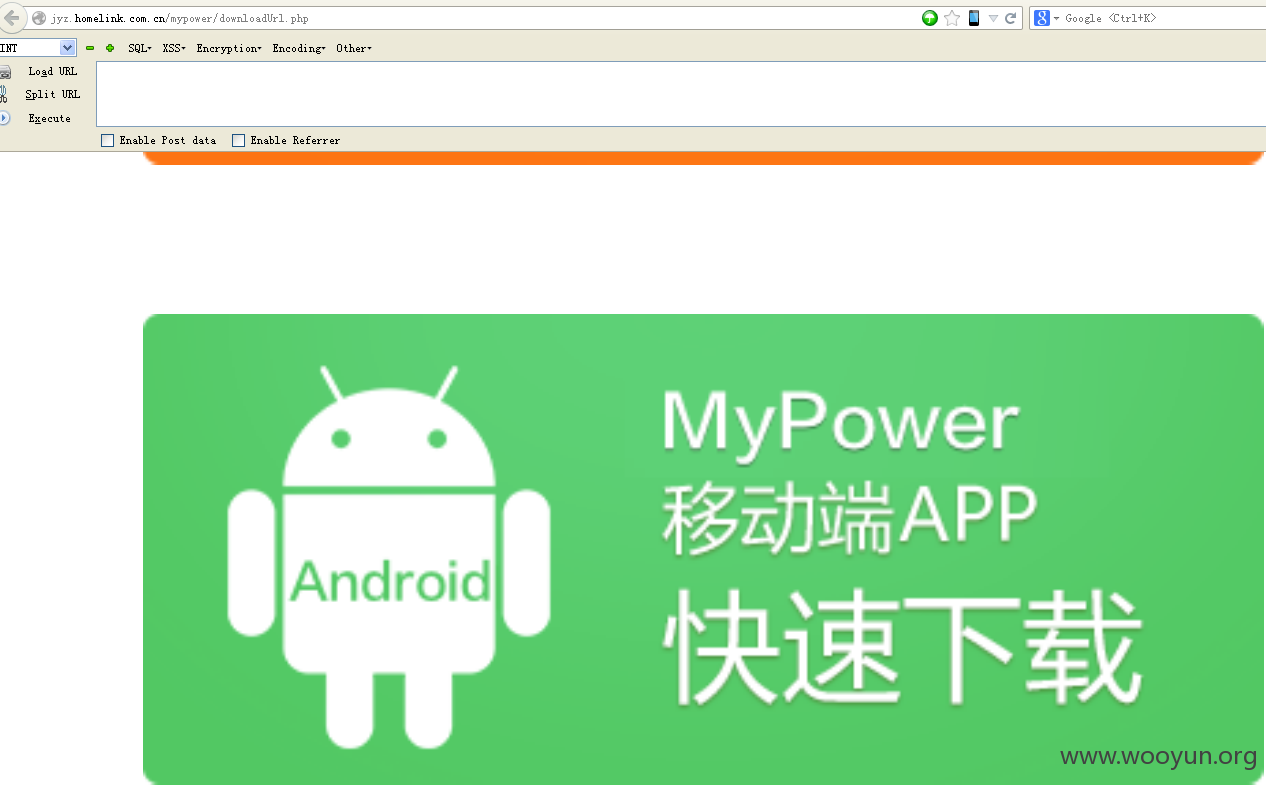
Task: Open the Encoding menu
Action: 299,48
